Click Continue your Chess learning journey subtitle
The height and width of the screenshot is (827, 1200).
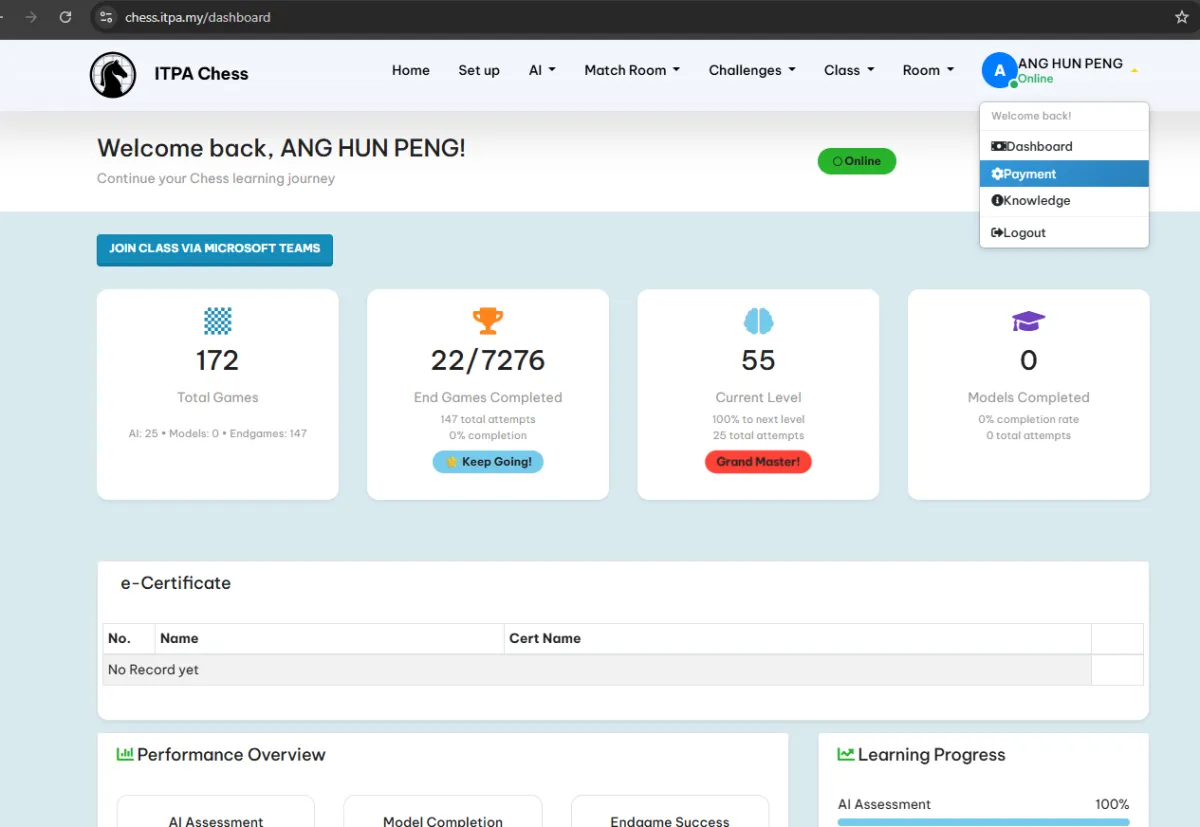216,178
